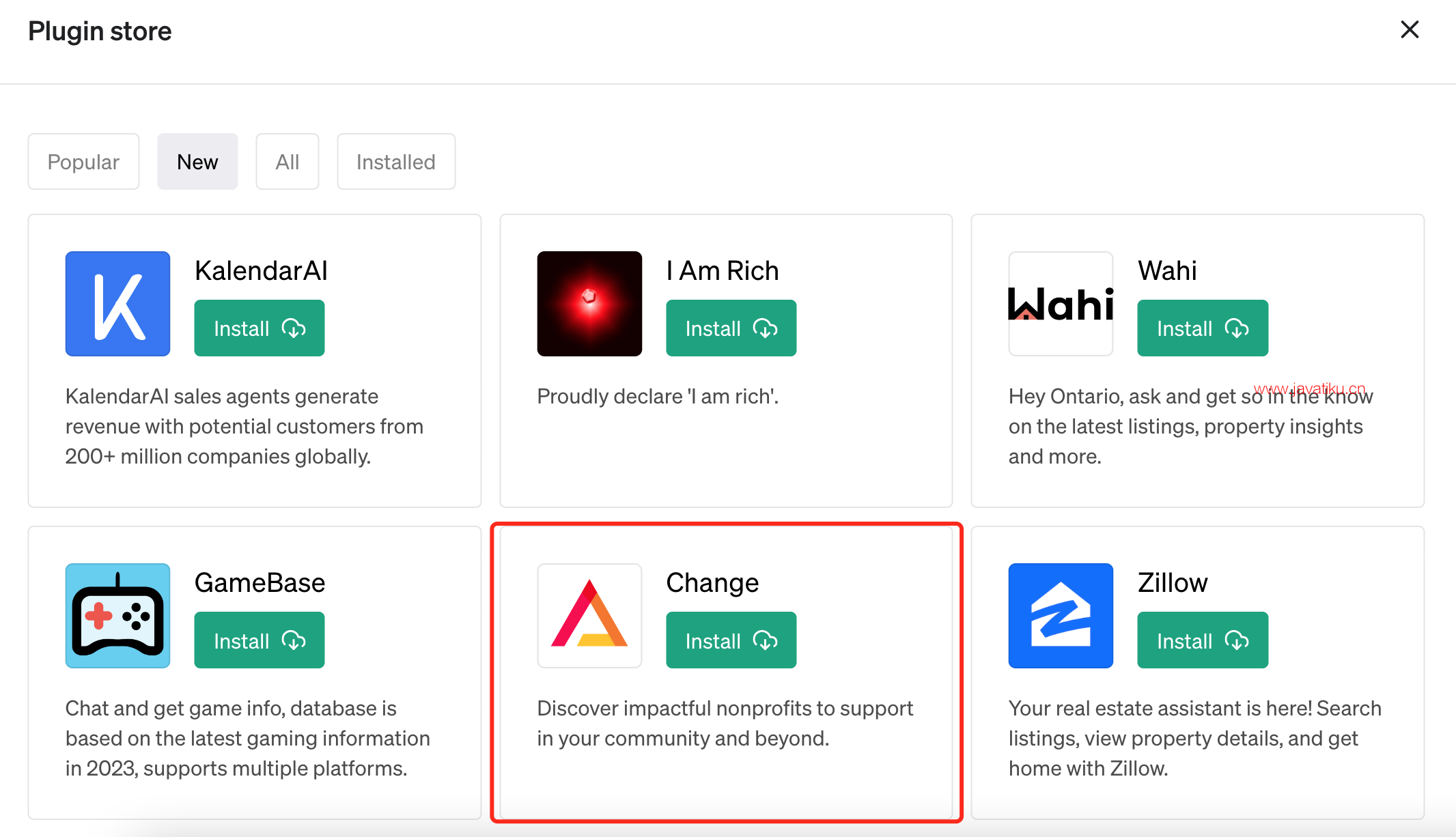
Task: Click the "Hey Ontario, ask and get" description
Action: point(1190,426)
